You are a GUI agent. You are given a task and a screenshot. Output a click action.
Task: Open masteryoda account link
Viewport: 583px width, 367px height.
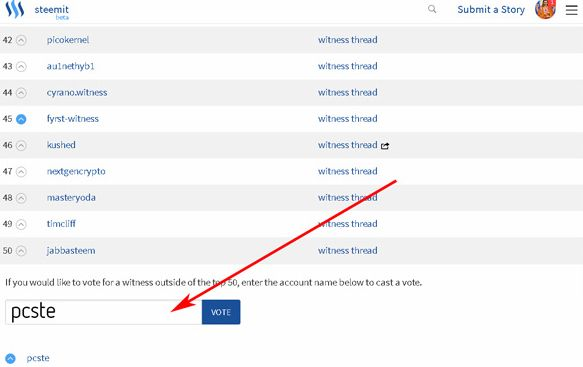coord(71,198)
